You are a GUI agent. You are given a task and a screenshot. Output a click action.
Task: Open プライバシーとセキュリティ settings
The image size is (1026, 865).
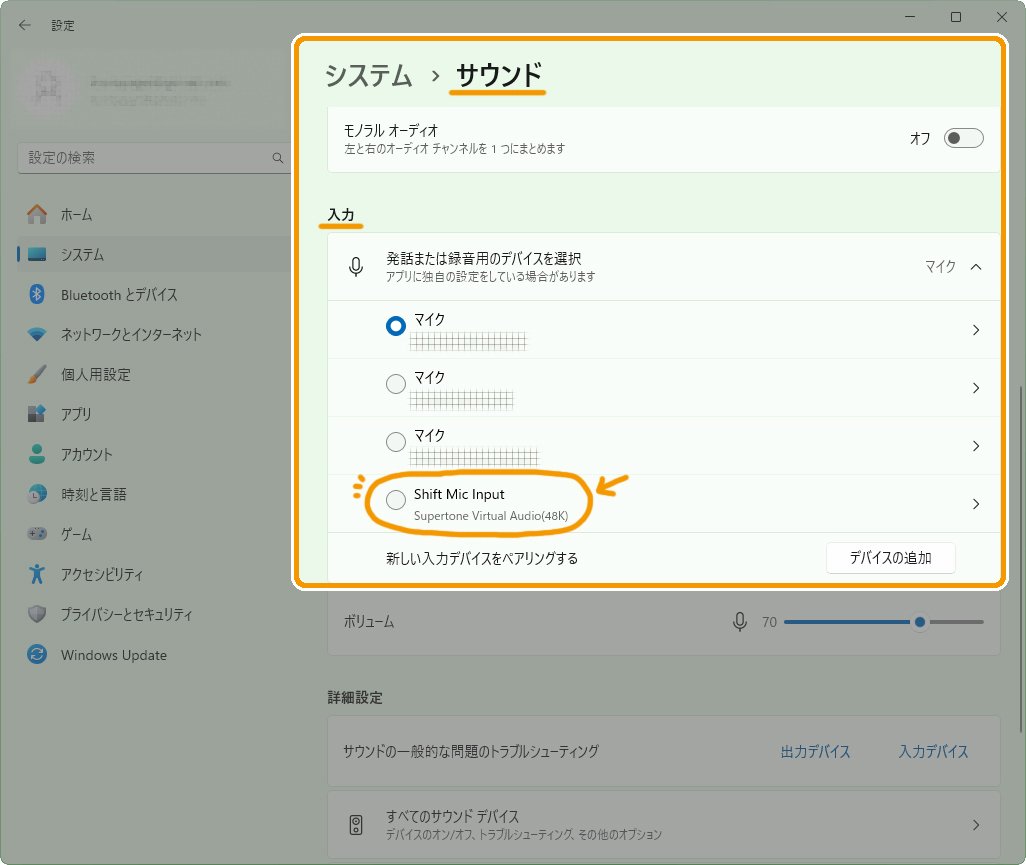coord(105,614)
